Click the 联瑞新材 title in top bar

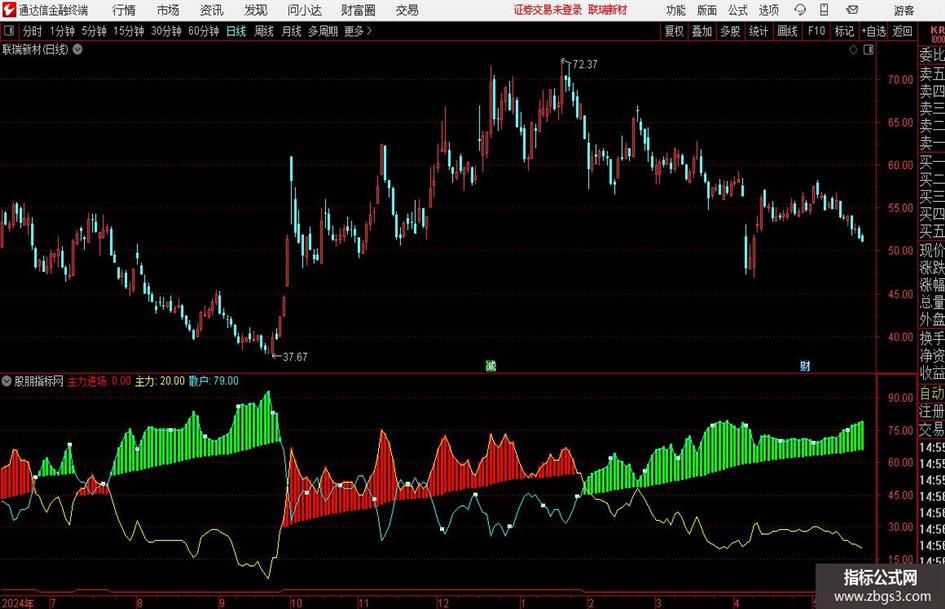pyautogui.click(x=608, y=10)
